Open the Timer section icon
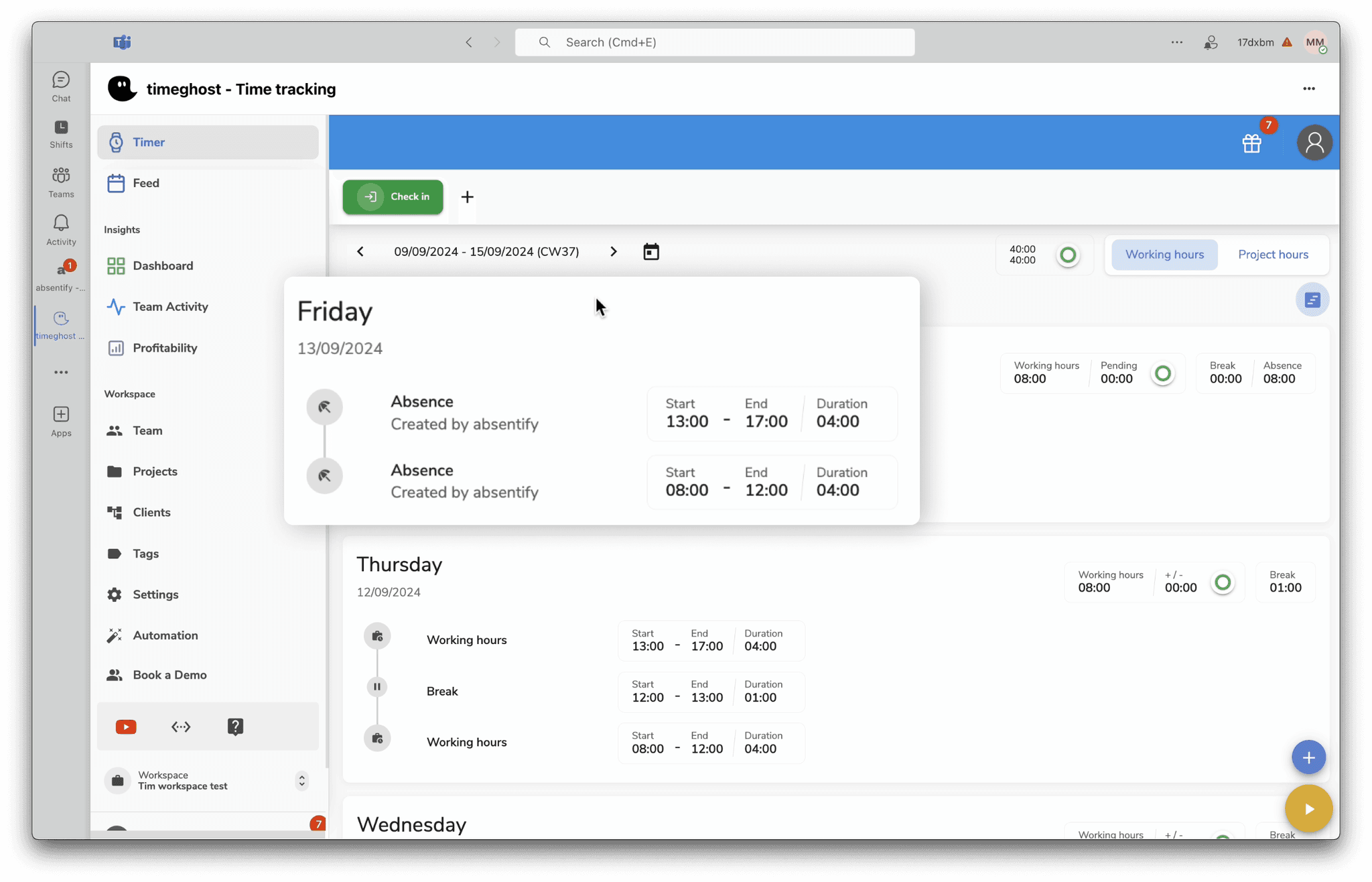 pos(117,142)
